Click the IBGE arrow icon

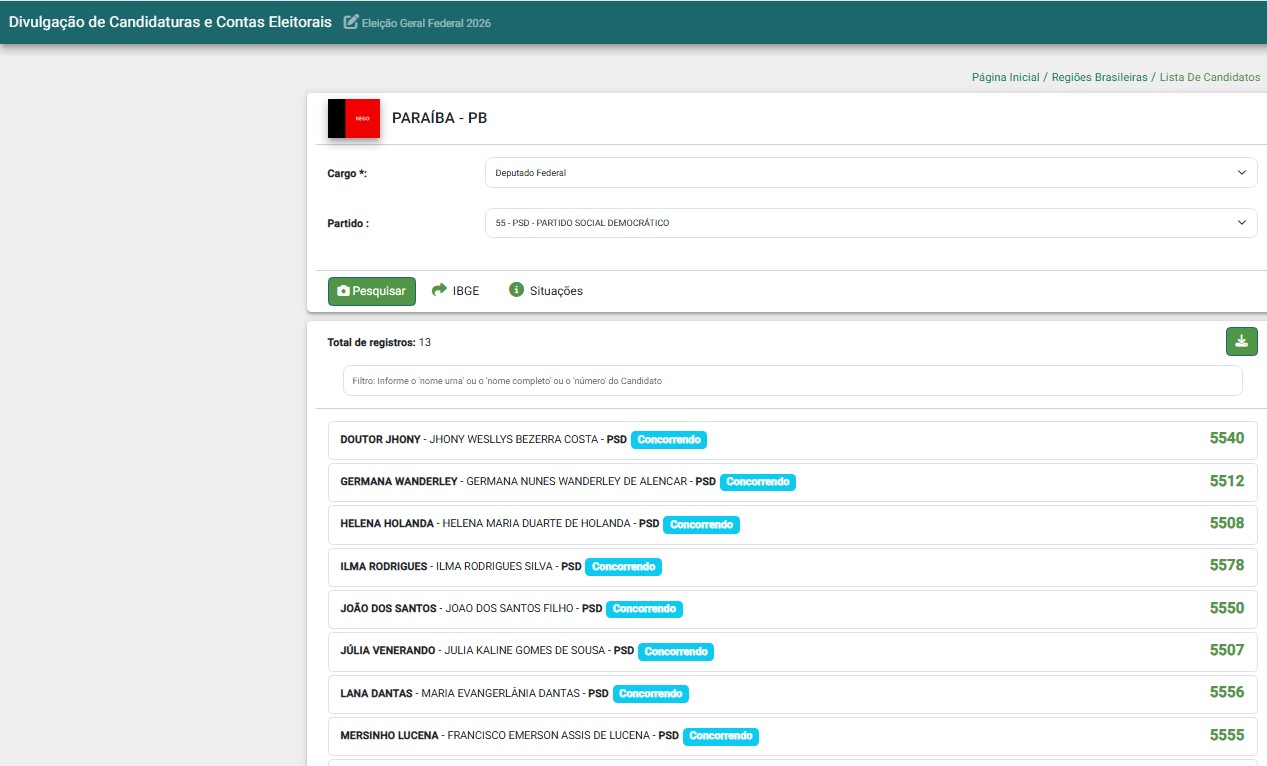point(439,290)
